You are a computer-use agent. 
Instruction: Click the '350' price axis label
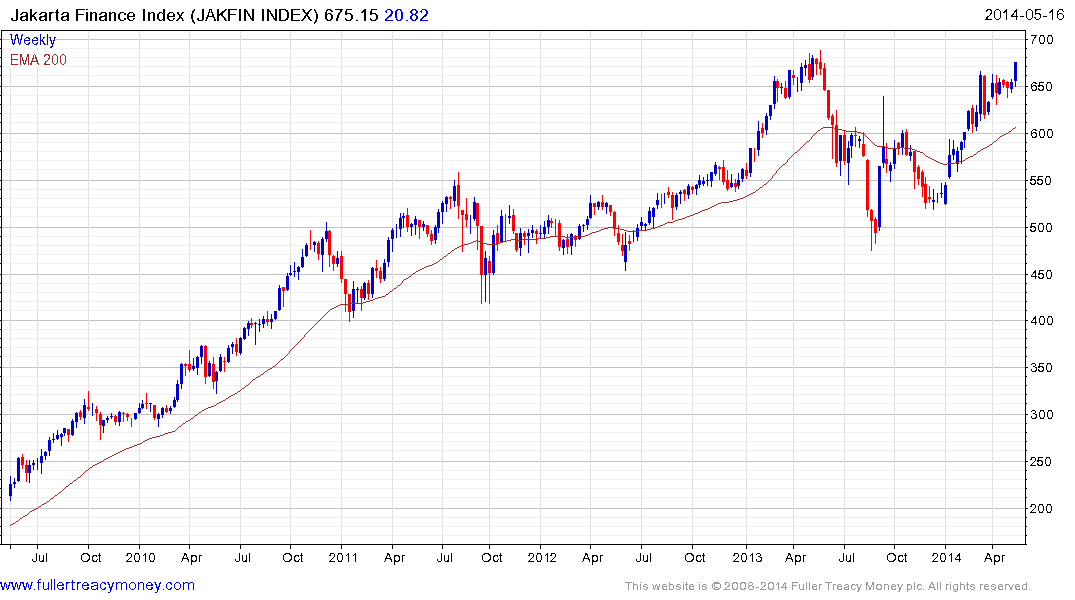coord(1041,368)
